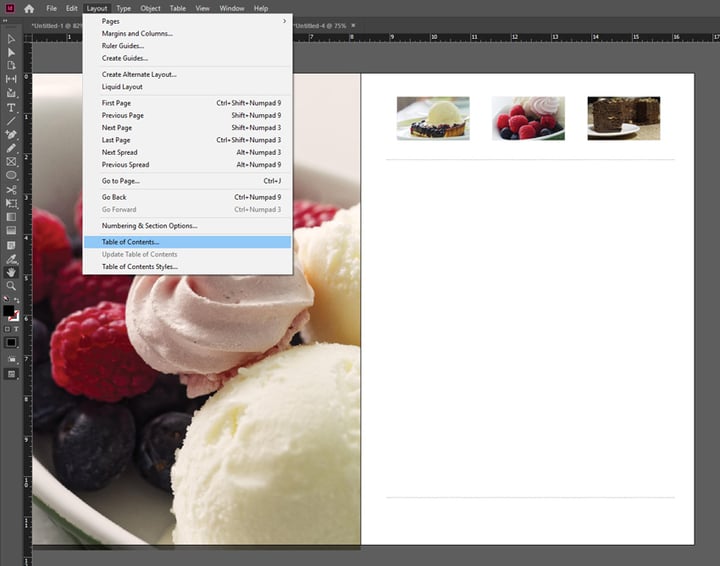Click the InDesign app logo icon
Image resolution: width=720 pixels, height=566 pixels.
(9, 8)
